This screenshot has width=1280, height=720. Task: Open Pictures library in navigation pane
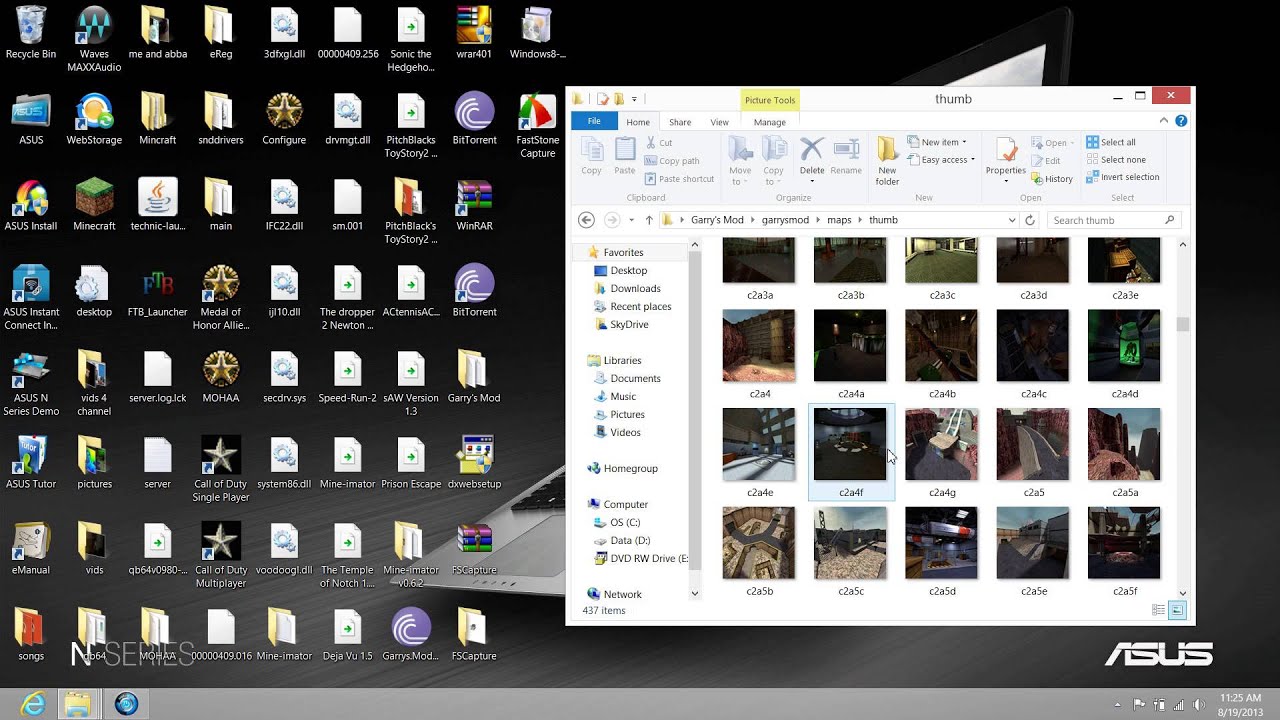(627, 415)
